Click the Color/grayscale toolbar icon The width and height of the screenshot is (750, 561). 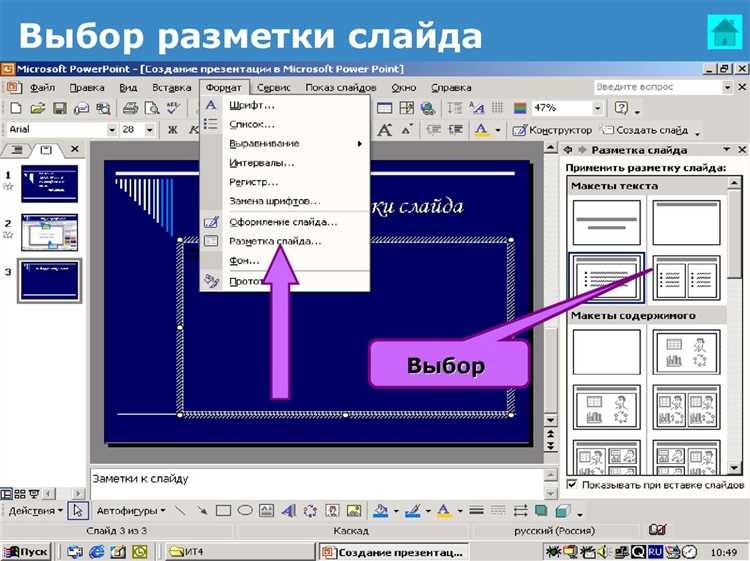point(520,108)
